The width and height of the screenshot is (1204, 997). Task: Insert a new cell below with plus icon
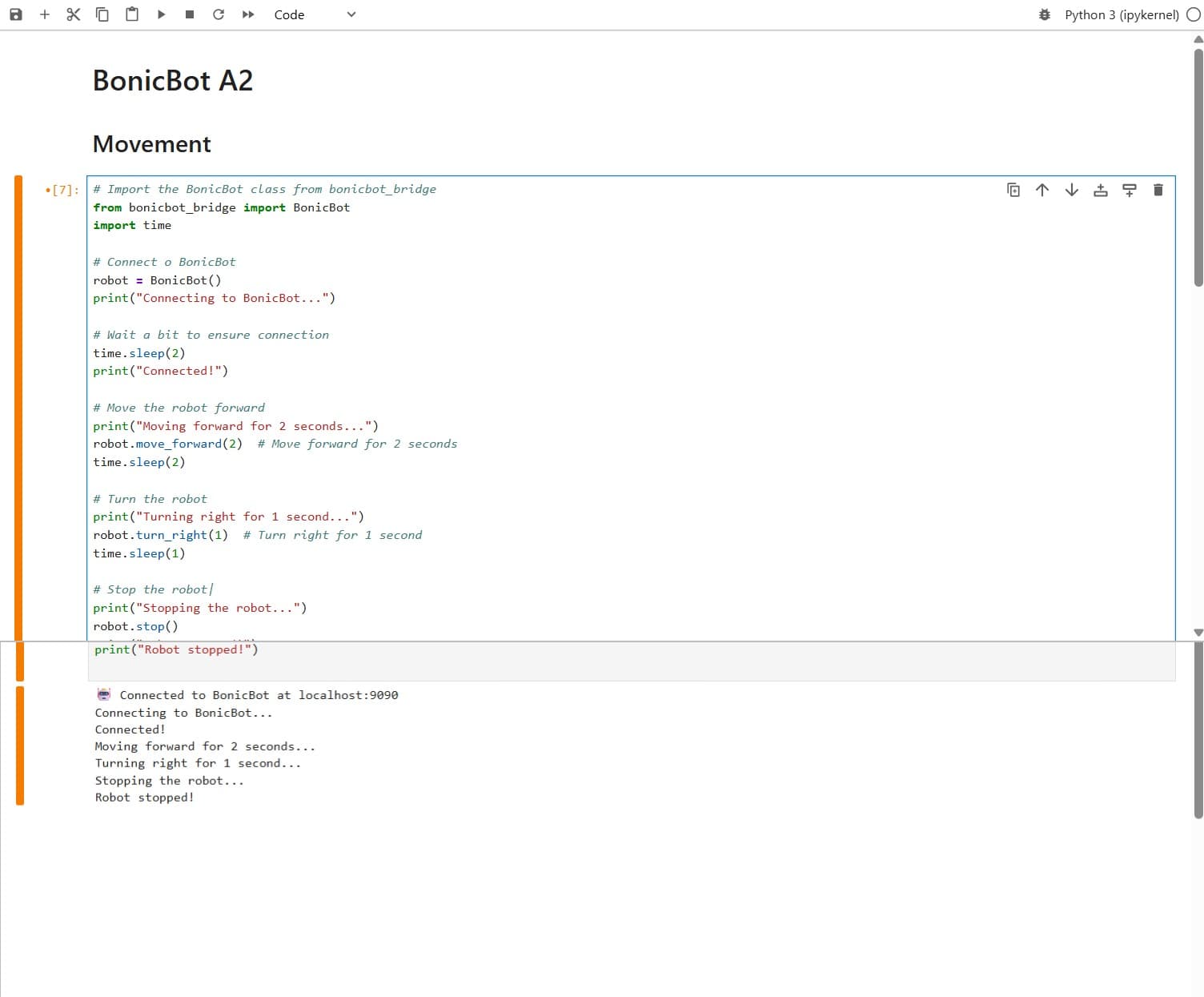(x=45, y=14)
